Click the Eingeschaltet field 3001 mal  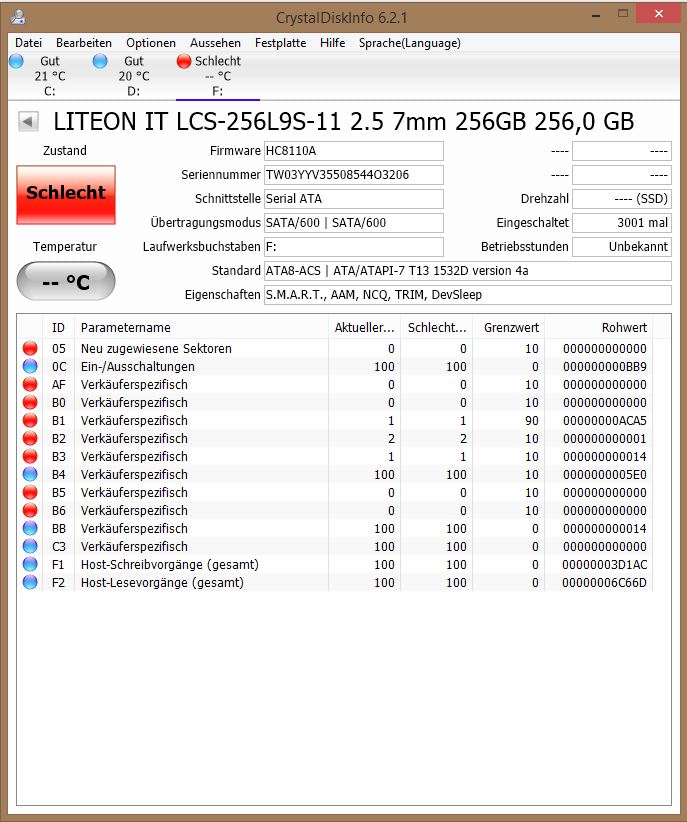pos(621,223)
